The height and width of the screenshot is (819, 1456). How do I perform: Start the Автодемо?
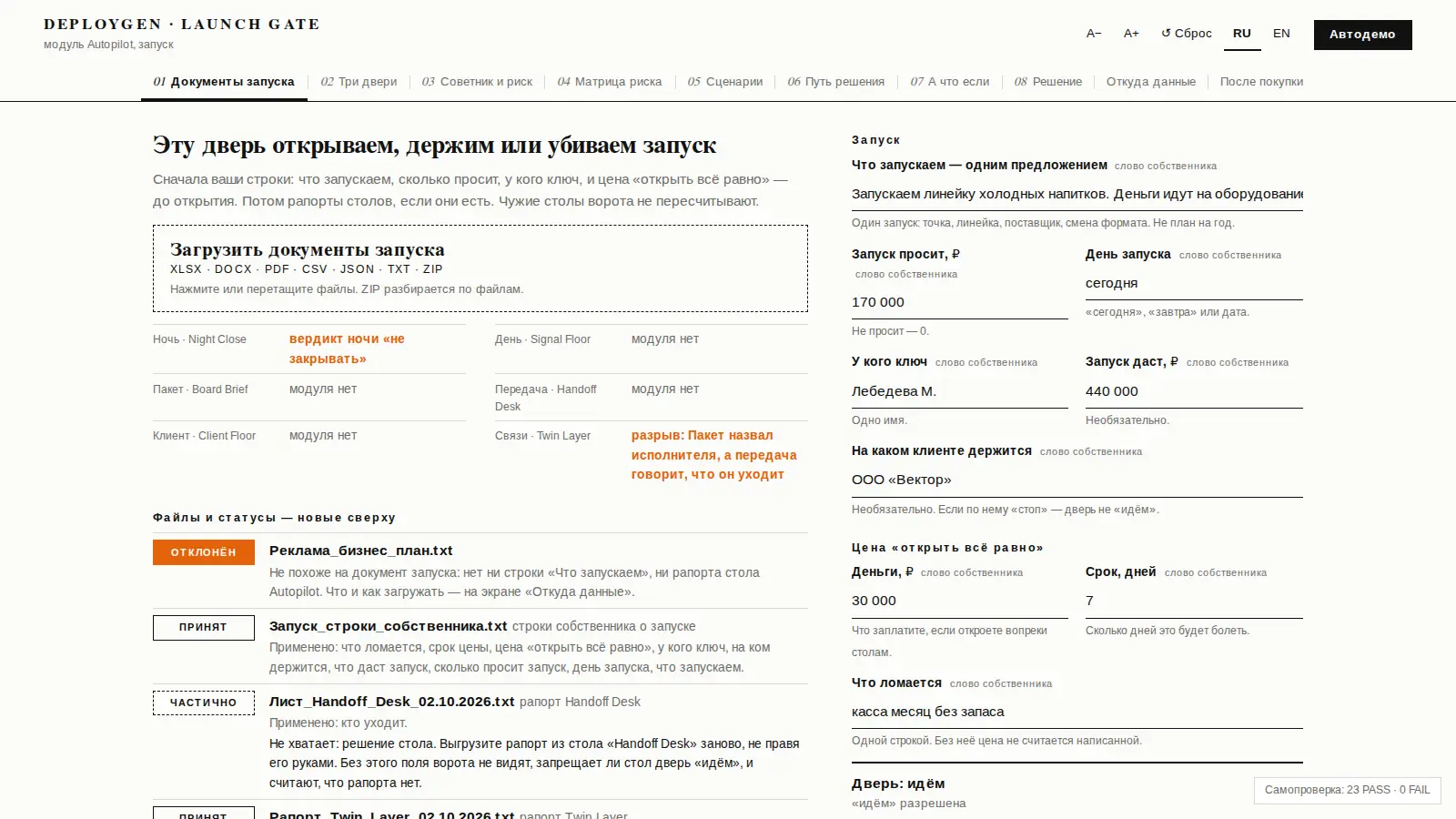[x=1362, y=35]
